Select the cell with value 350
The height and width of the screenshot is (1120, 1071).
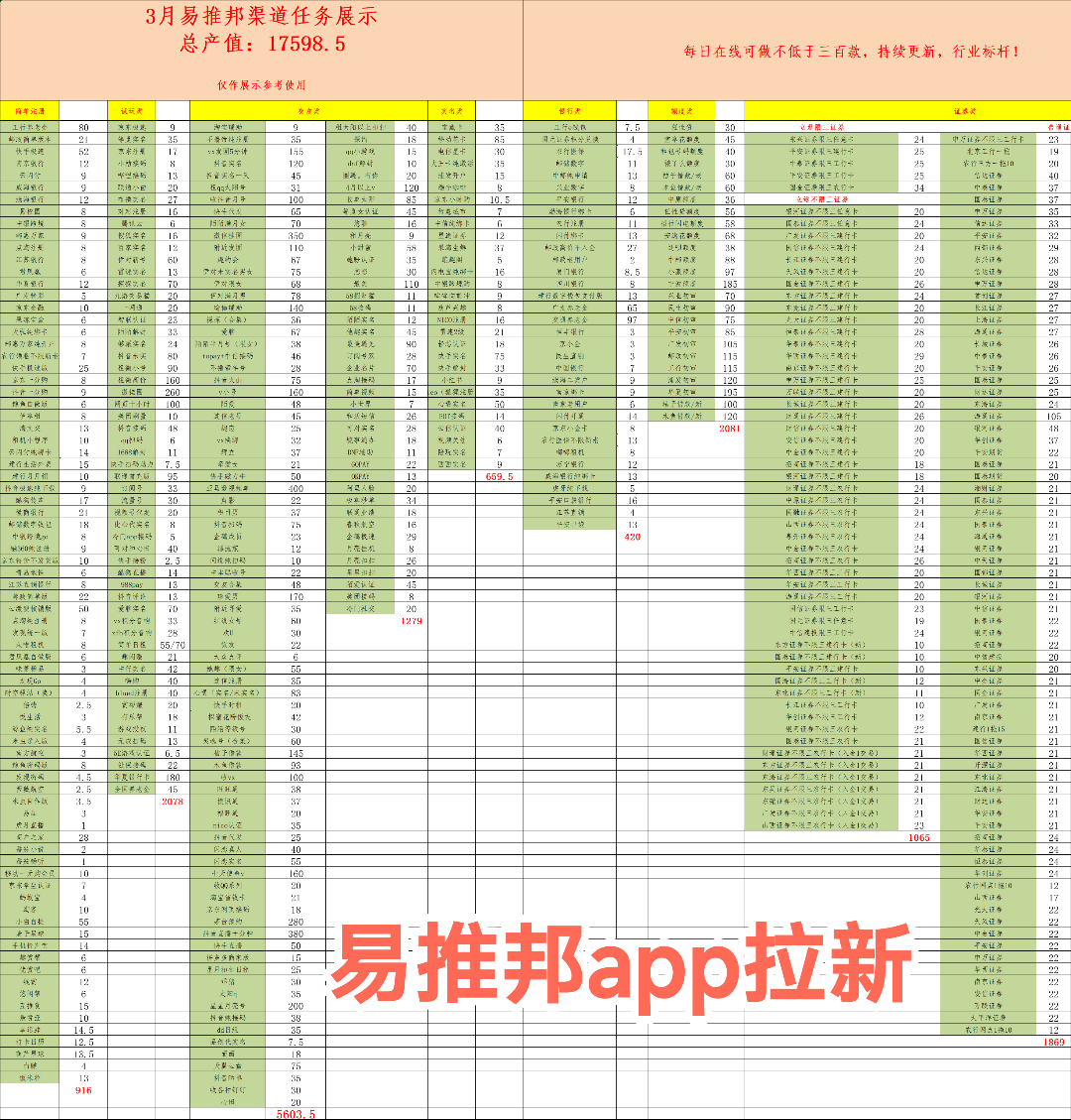coord(296,236)
